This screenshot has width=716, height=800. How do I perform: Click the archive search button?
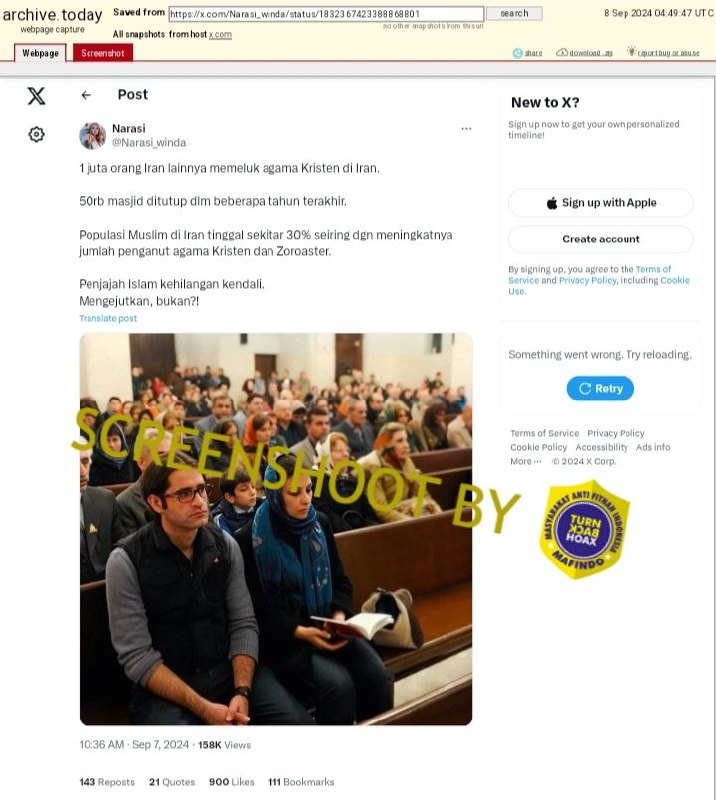(514, 13)
